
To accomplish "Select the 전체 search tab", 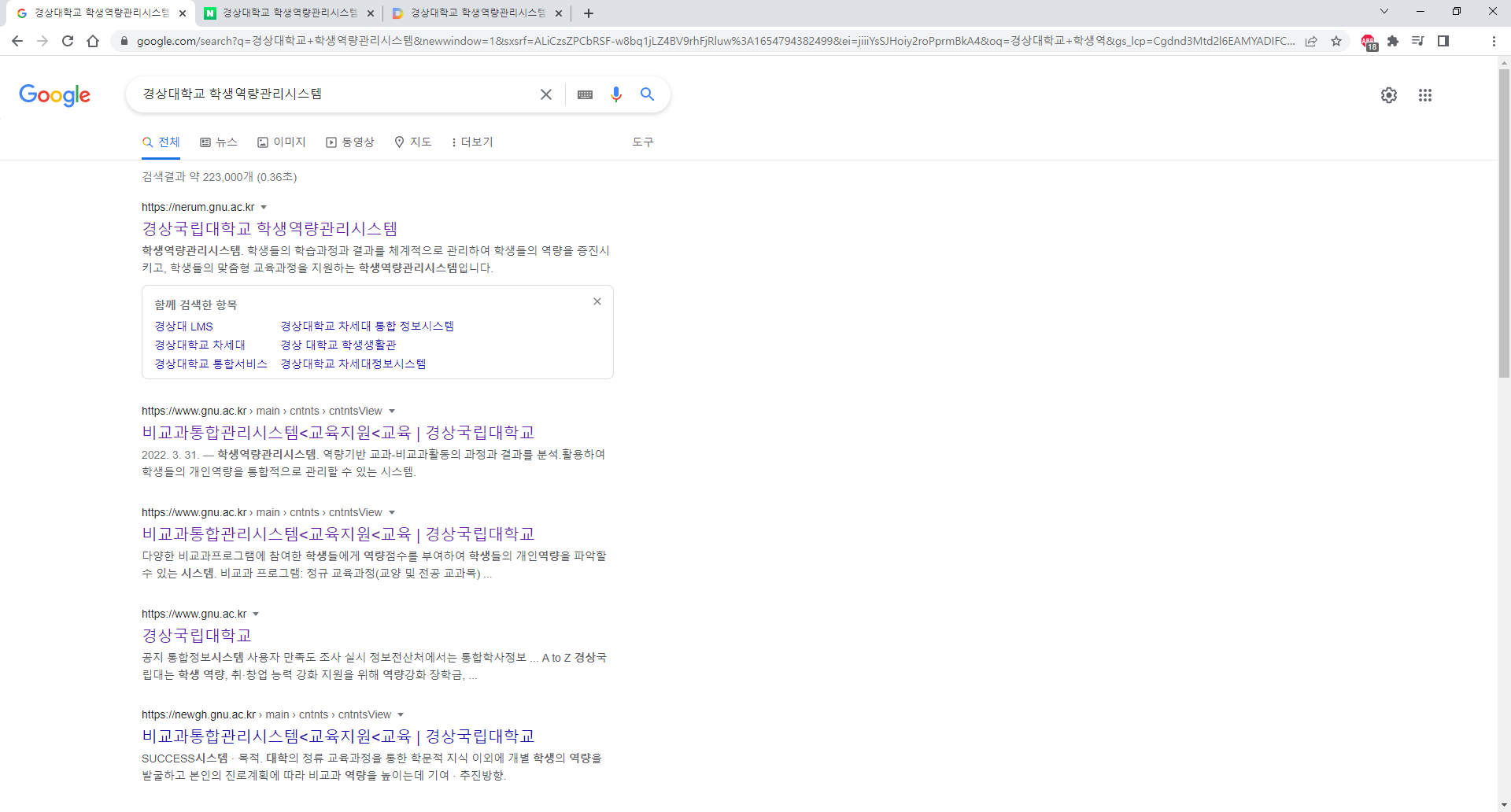I will 161,142.
